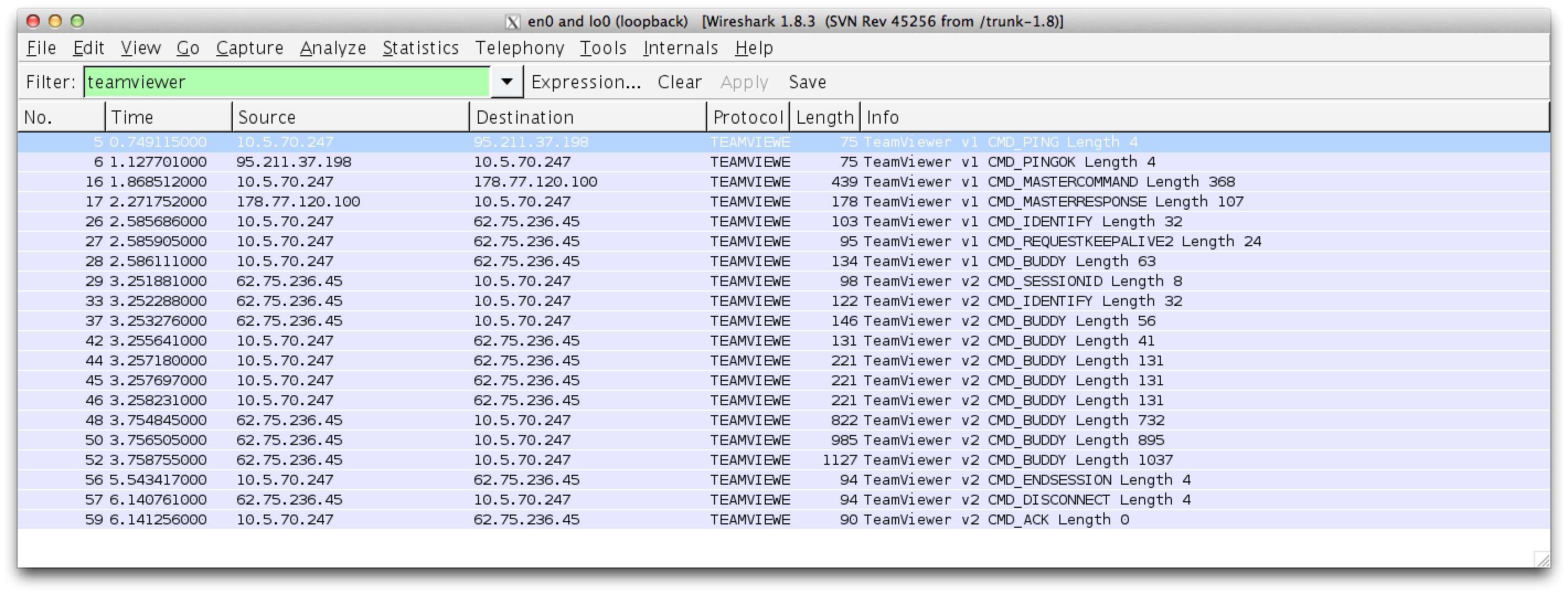Select packet 50 CMD_BUDDY Length 895

pyautogui.click(x=783, y=440)
